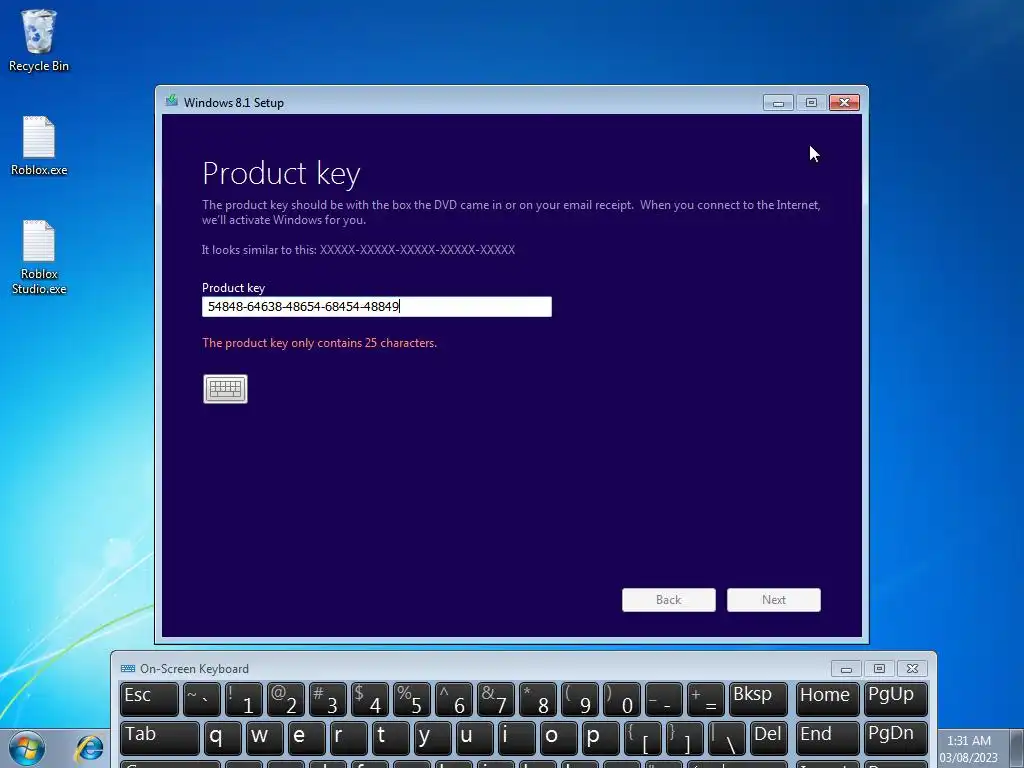The width and height of the screenshot is (1024, 768).
Task: Tap the Esc key on the keyboard
Action: pyautogui.click(x=149, y=699)
